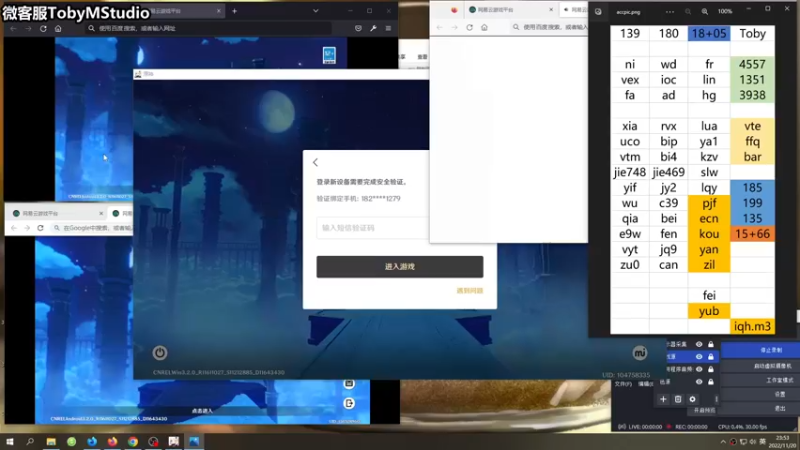Focus the SMS verification code input field

(372, 228)
